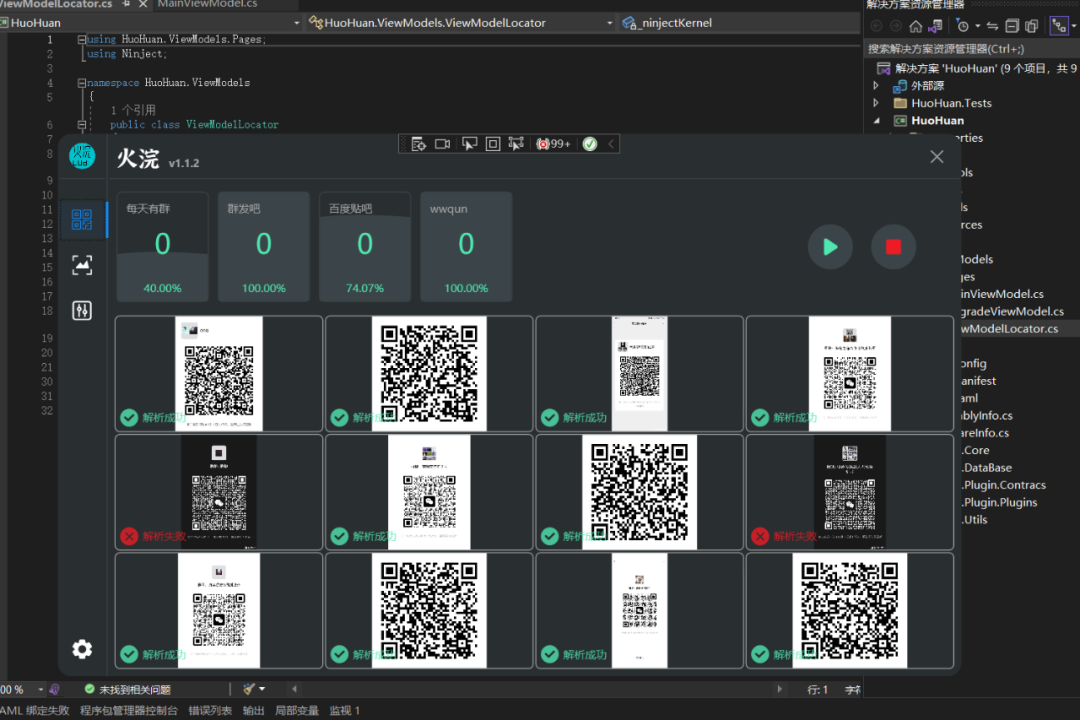Open settings gear in the 火浣 app
This screenshot has width=1080, height=720.
coord(82,649)
